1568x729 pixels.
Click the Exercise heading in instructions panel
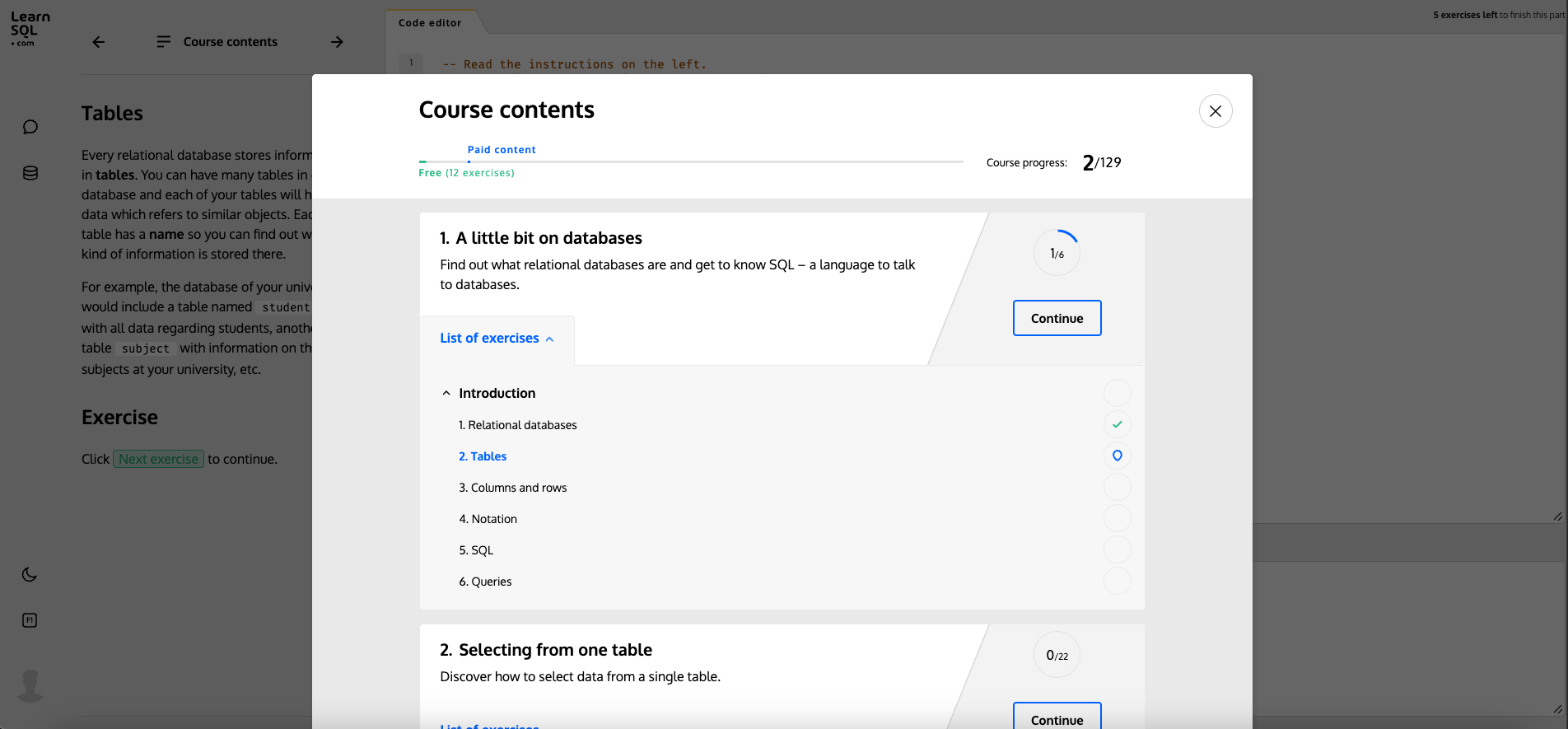(119, 418)
